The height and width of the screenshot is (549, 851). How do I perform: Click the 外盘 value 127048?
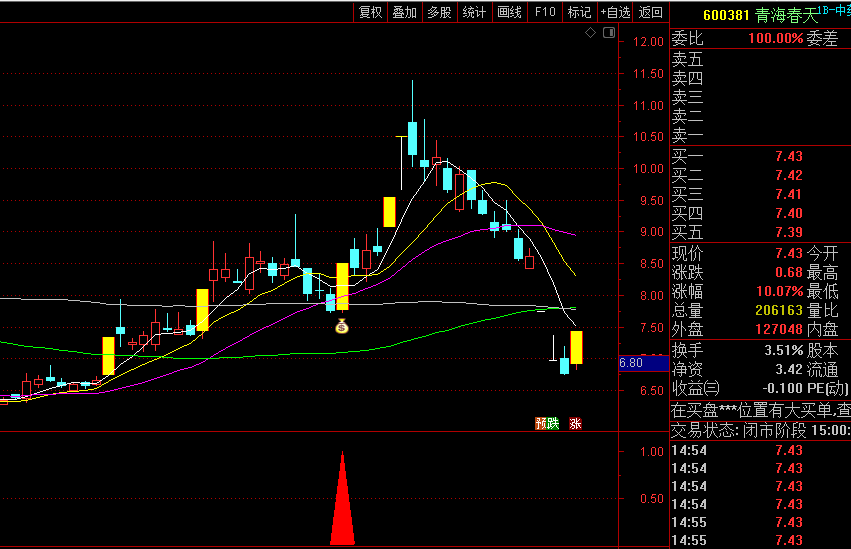(779, 329)
